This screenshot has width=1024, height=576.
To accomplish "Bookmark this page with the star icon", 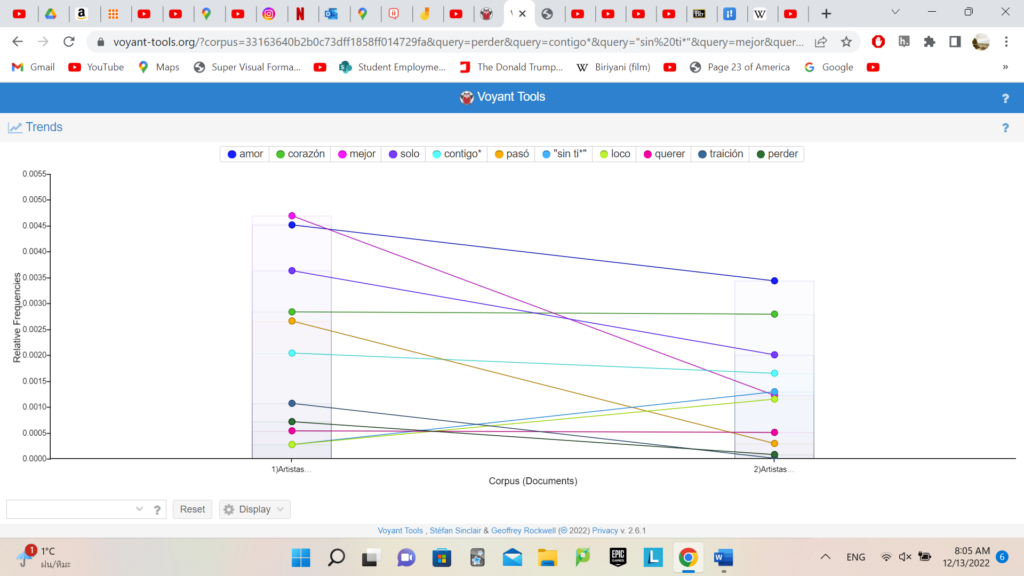I will click(x=846, y=42).
